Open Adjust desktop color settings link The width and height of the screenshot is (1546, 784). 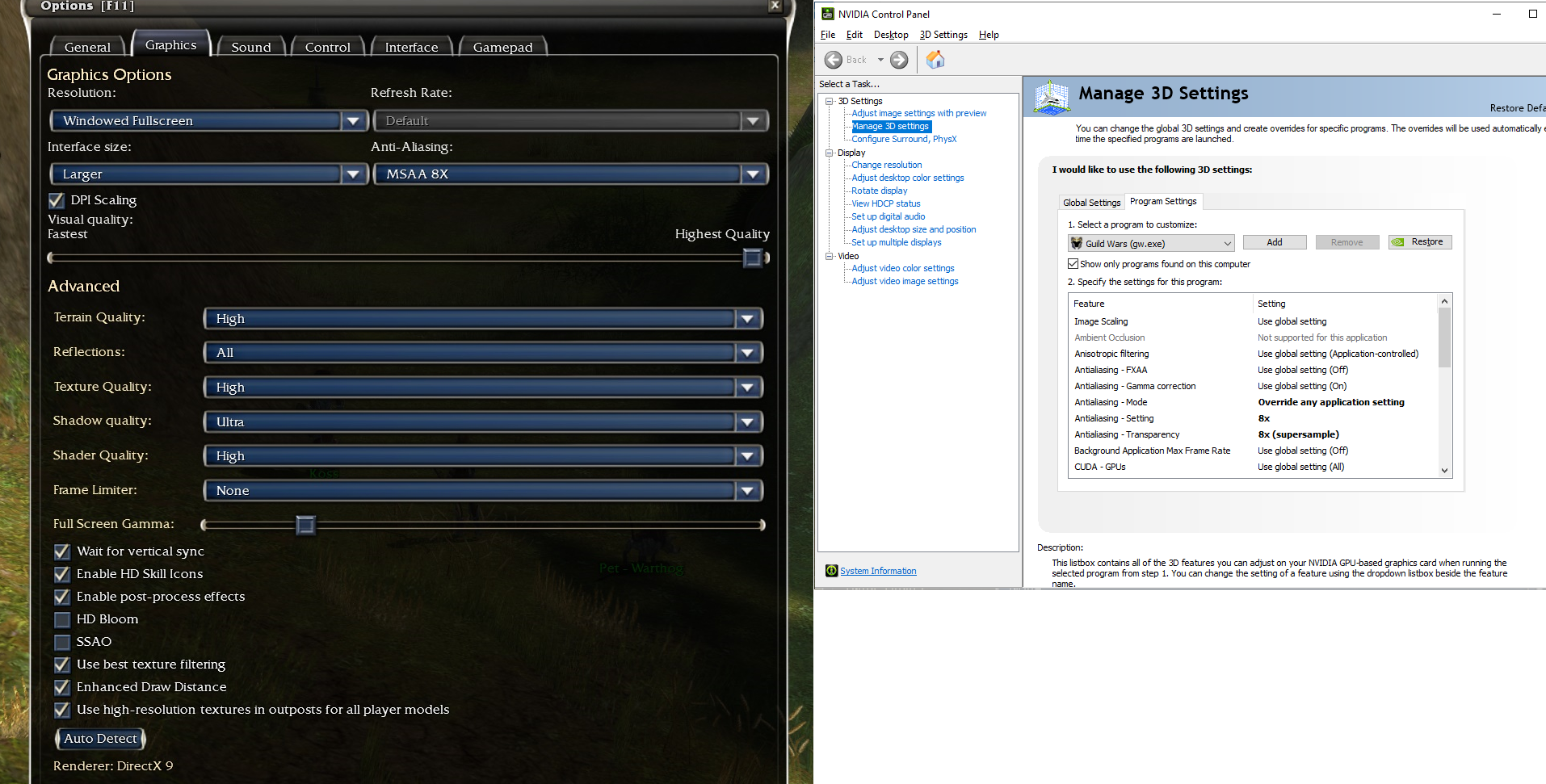point(908,178)
